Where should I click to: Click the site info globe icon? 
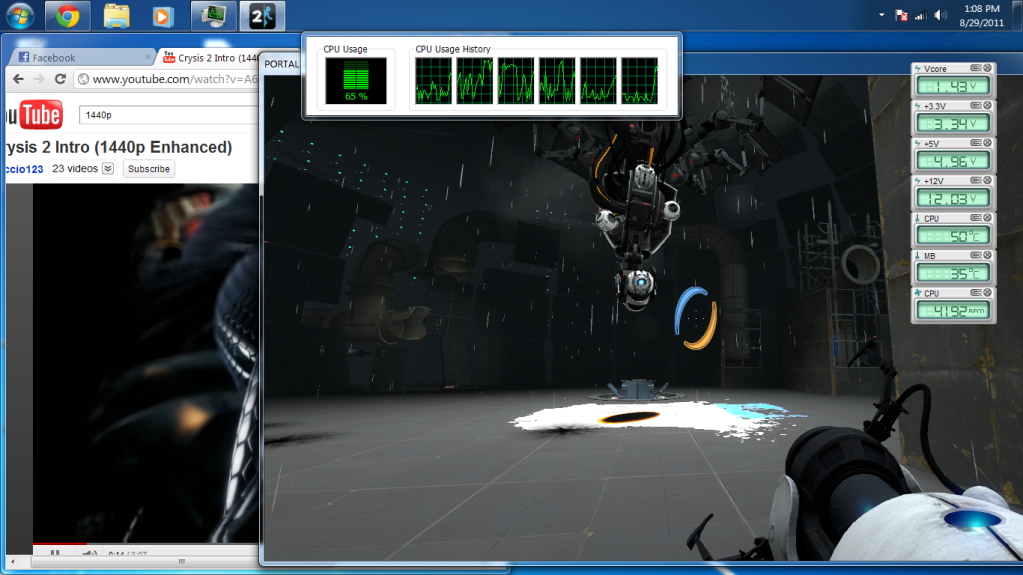[84, 79]
